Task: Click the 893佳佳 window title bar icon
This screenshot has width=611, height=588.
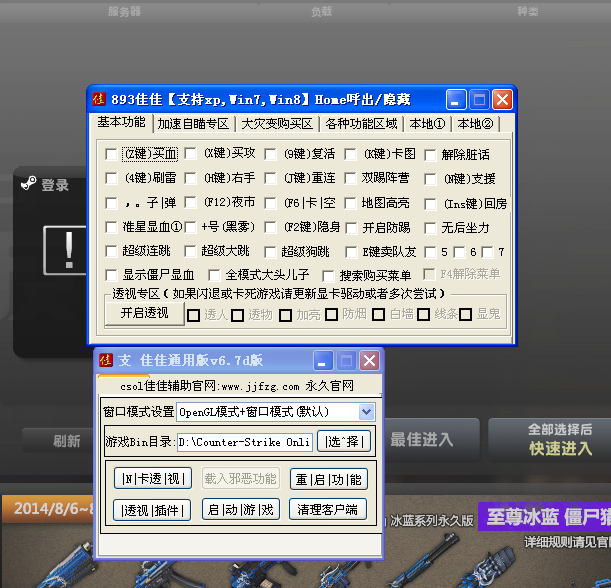Action: (99, 99)
